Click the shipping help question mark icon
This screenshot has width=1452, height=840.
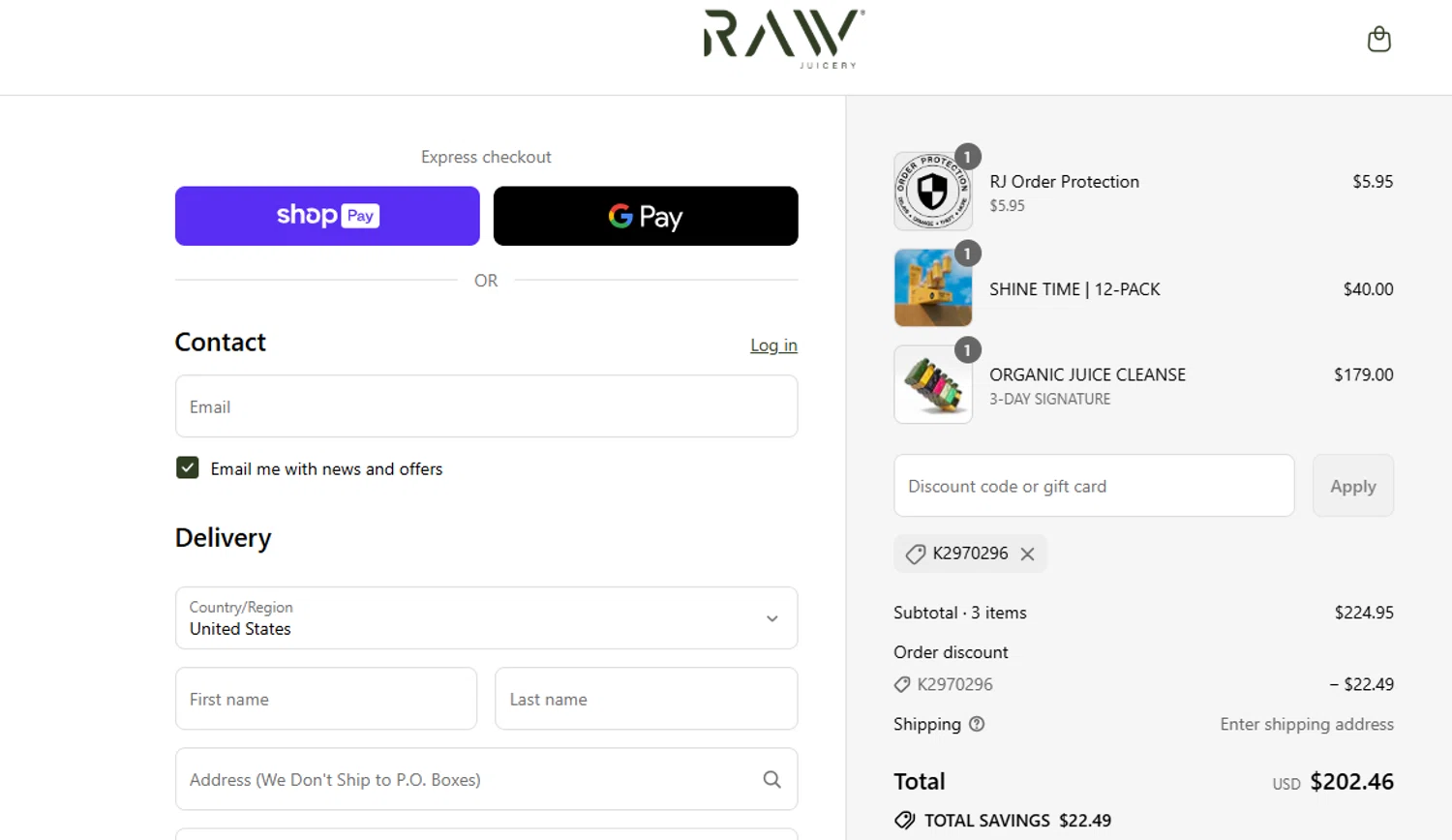[x=977, y=724]
